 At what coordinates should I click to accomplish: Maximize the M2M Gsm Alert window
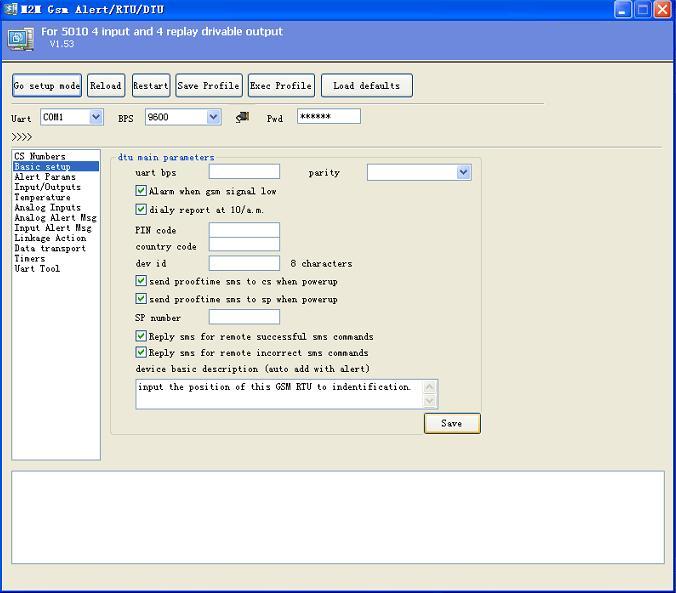(x=643, y=9)
